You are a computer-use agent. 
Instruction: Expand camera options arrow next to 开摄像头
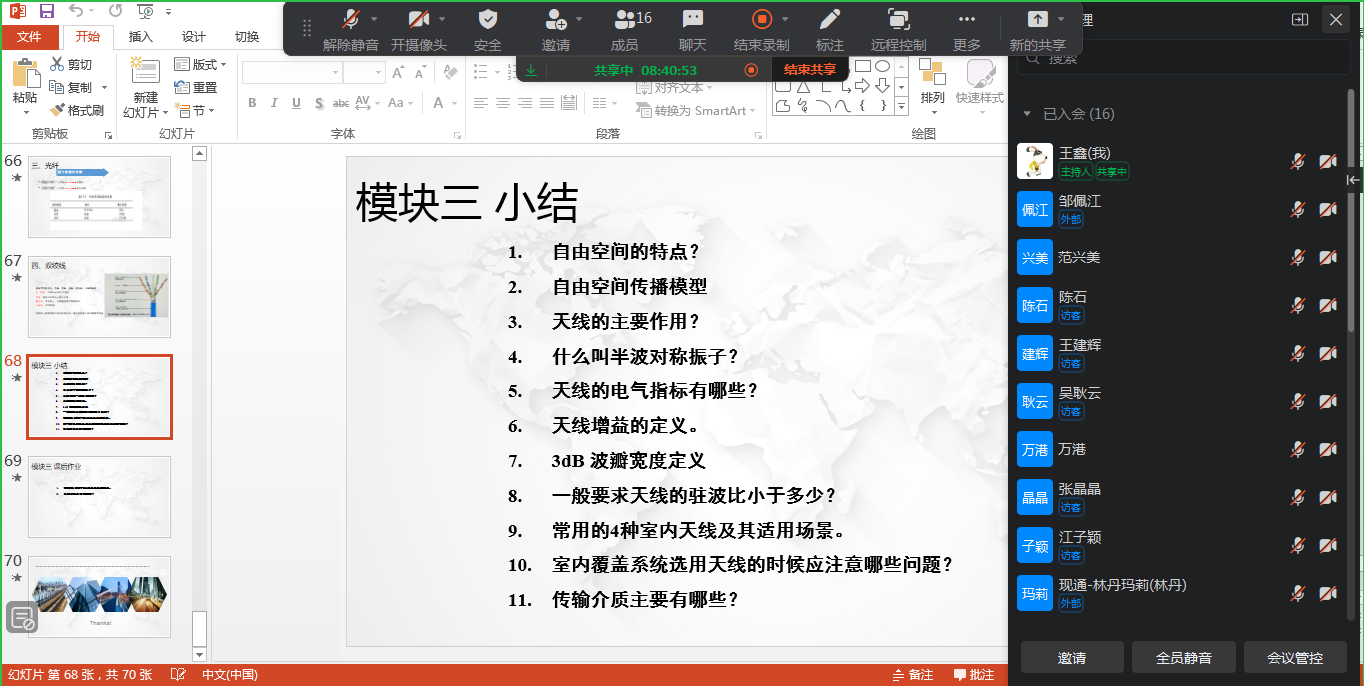[442, 19]
